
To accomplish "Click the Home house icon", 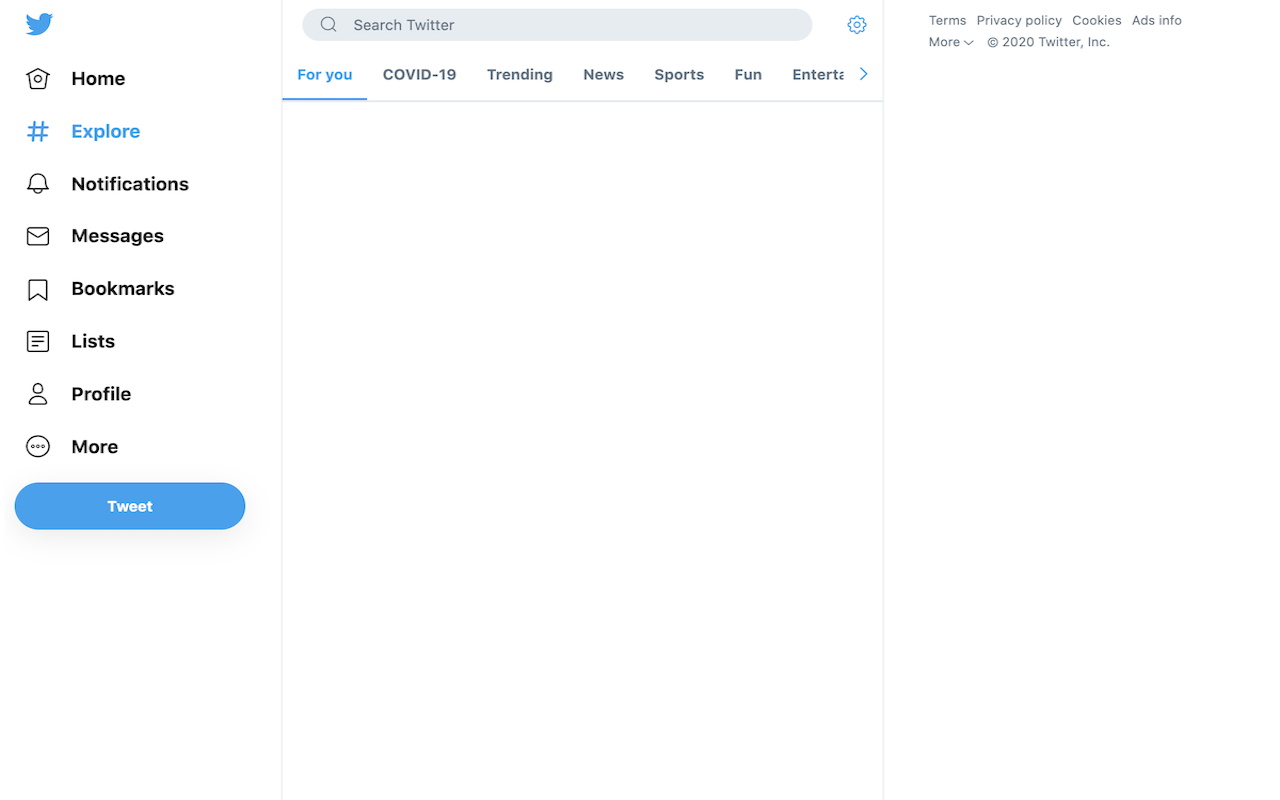I will pos(38,78).
